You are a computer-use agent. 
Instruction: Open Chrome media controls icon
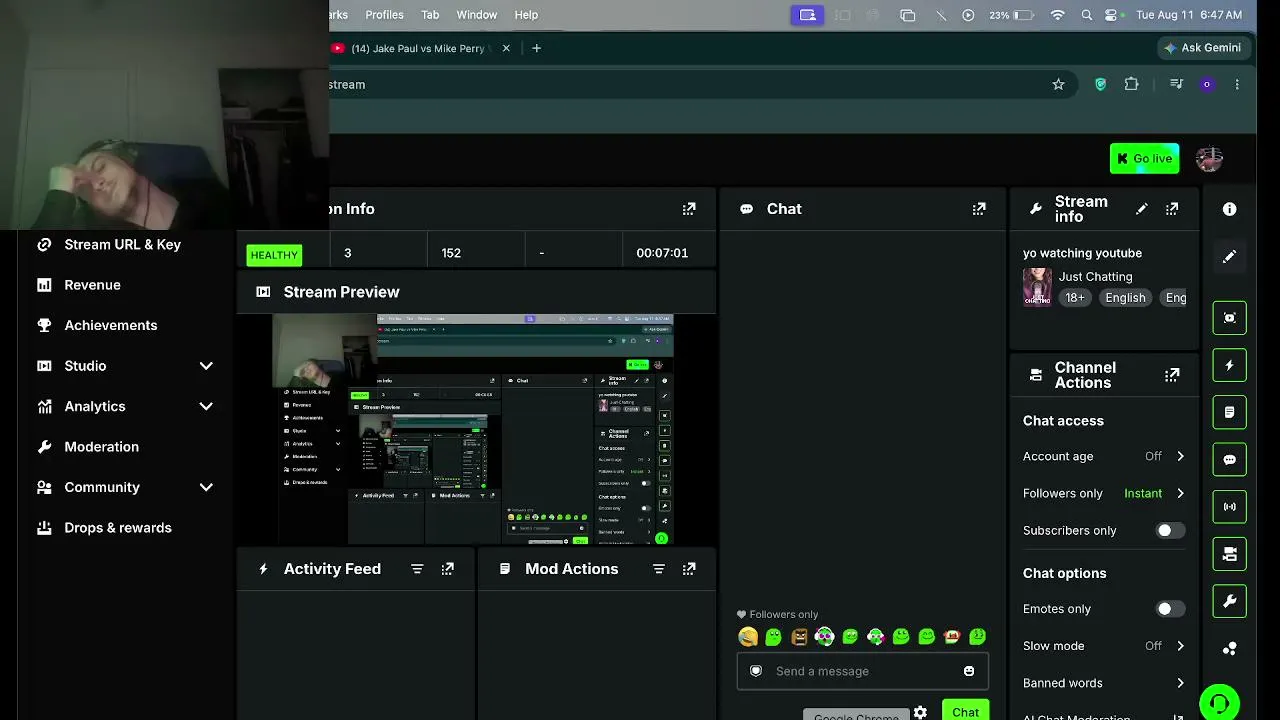coord(1176,85)
